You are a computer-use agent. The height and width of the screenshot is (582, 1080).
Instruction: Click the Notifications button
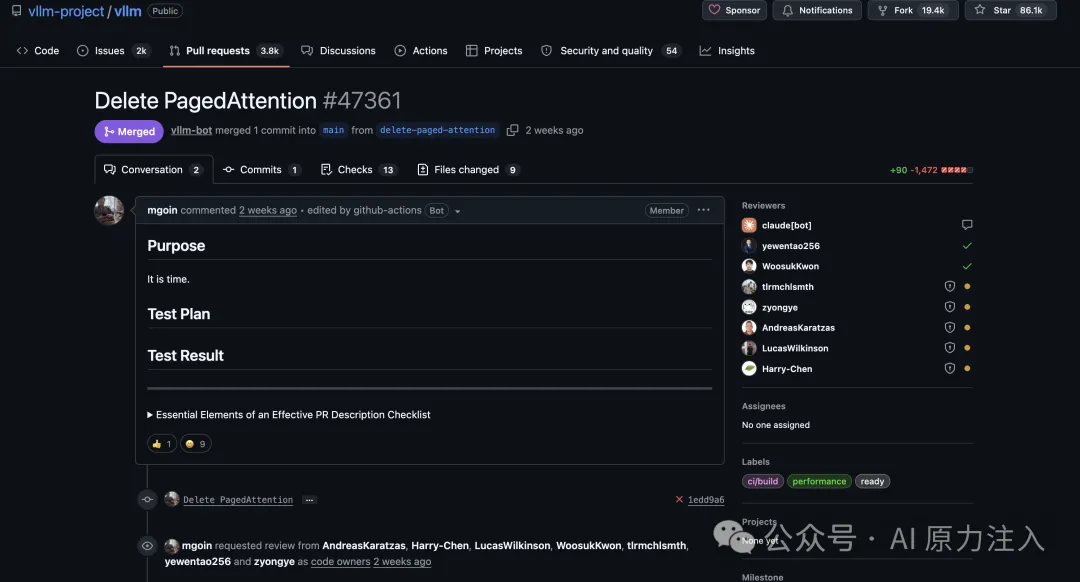point(817,10)
